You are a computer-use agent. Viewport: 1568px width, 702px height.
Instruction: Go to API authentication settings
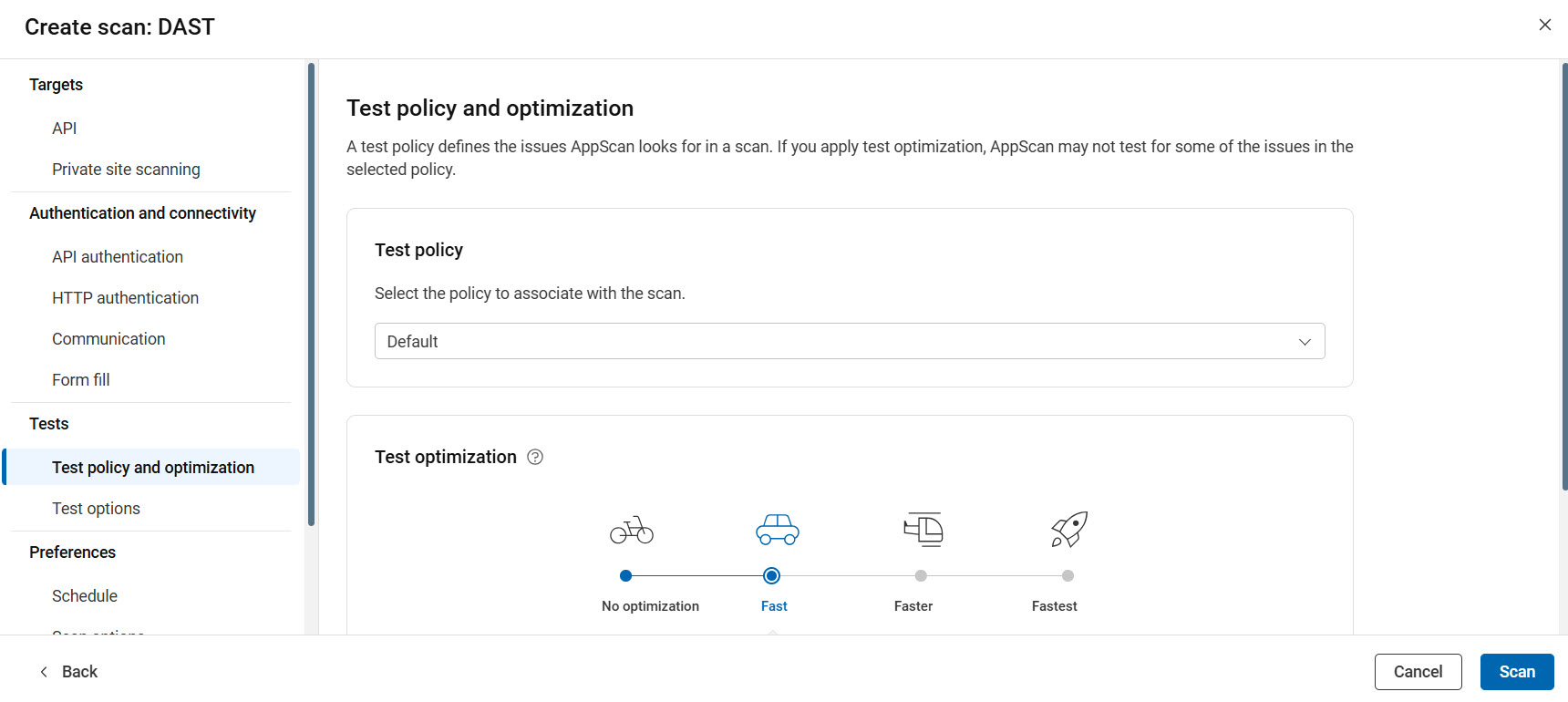pos(118,257)
